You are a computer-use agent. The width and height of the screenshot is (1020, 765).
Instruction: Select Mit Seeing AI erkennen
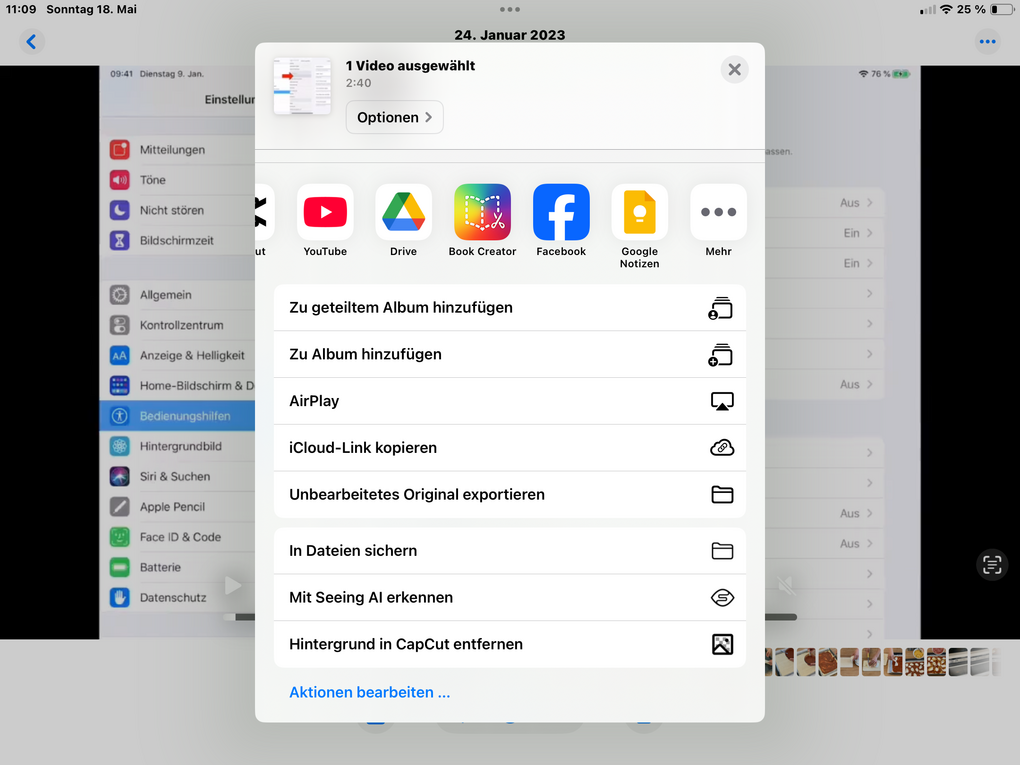tap(509, 598)
